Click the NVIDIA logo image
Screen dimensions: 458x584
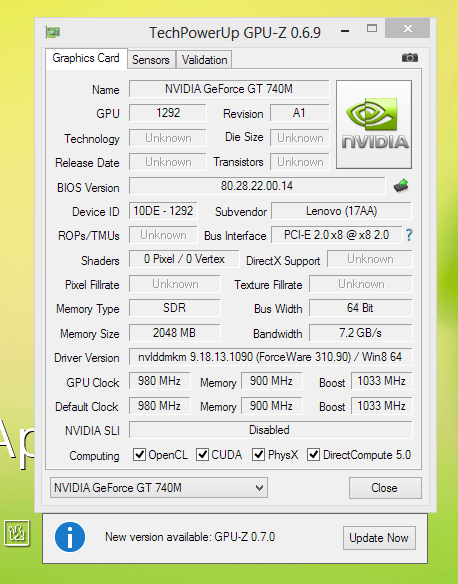coord(374,124)
